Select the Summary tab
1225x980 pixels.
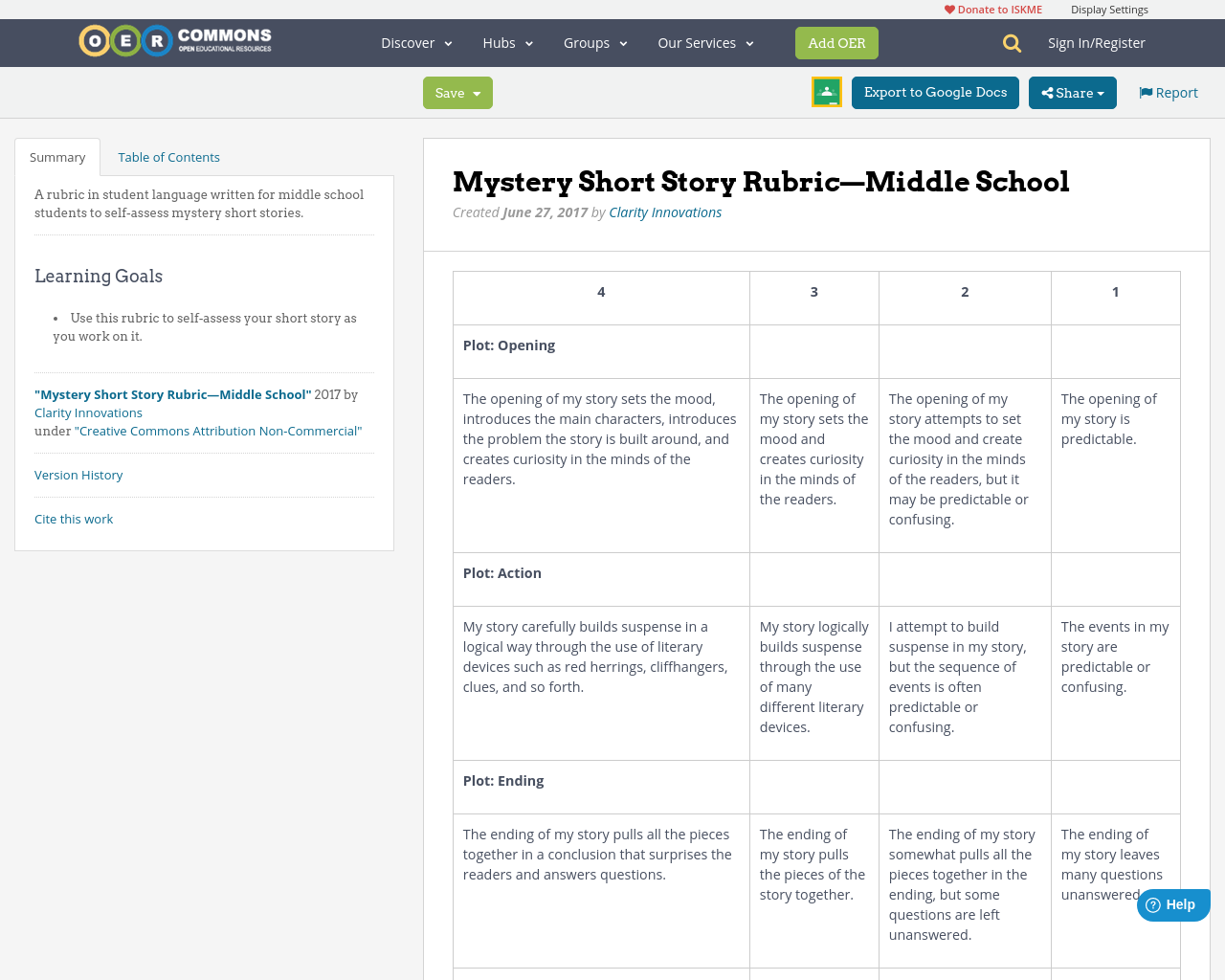coord(56,155)
